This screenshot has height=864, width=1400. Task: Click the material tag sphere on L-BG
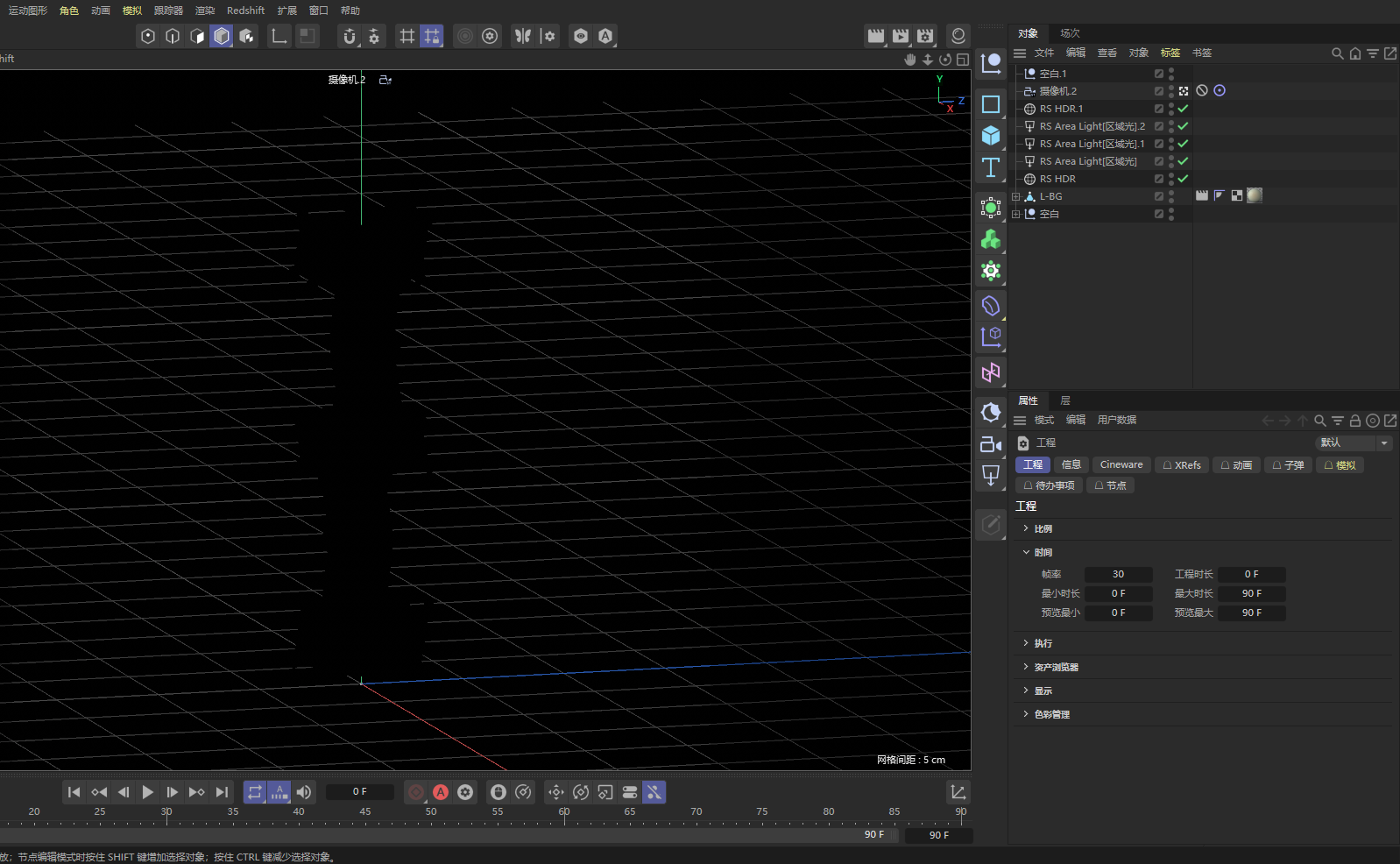coord(1255,195)
